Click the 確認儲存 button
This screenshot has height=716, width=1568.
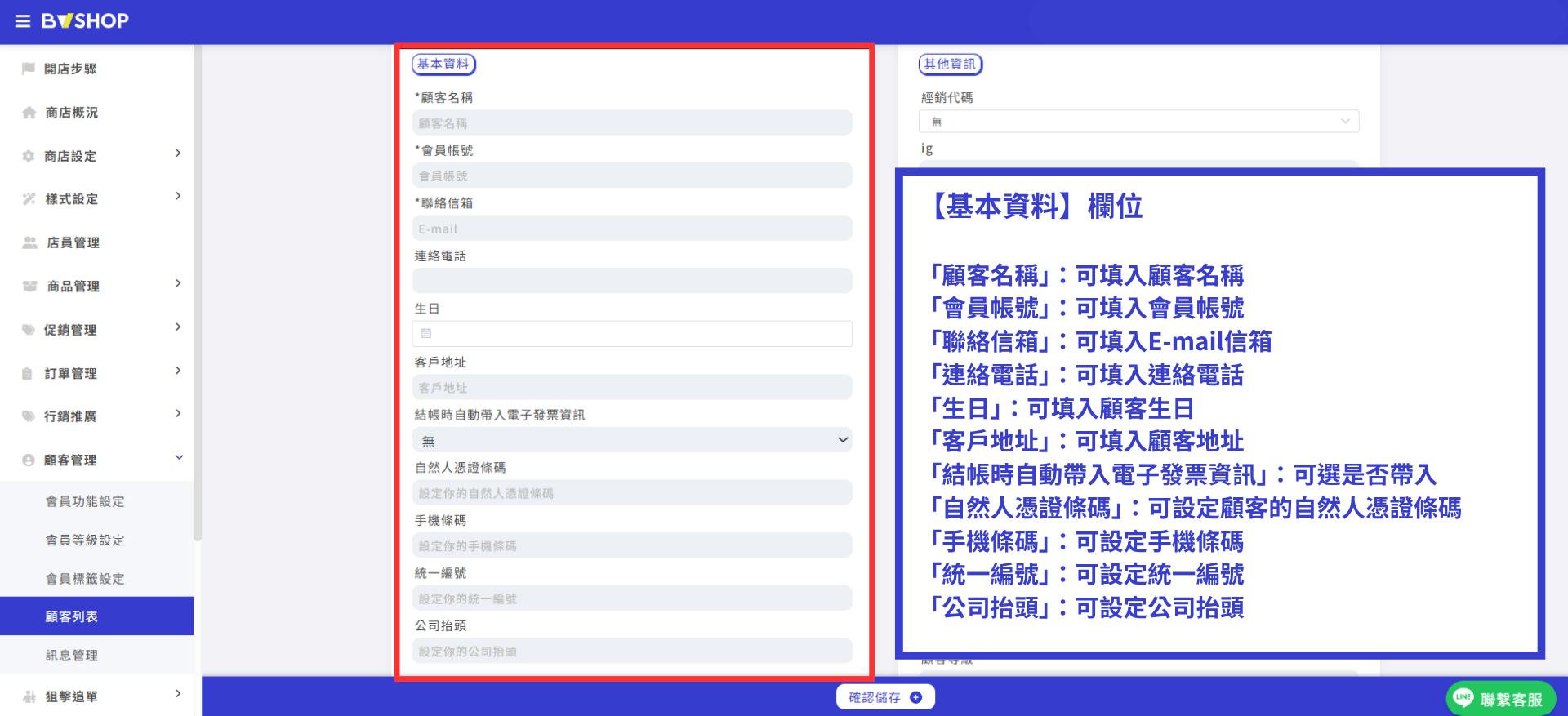885,697
